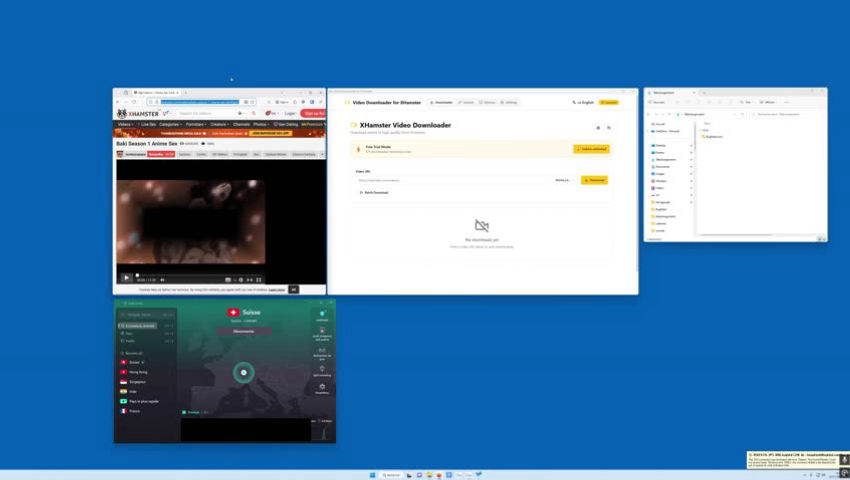Open the Channels menu item
The height and width of the screenshot is (480, 850).
point(242,124)
